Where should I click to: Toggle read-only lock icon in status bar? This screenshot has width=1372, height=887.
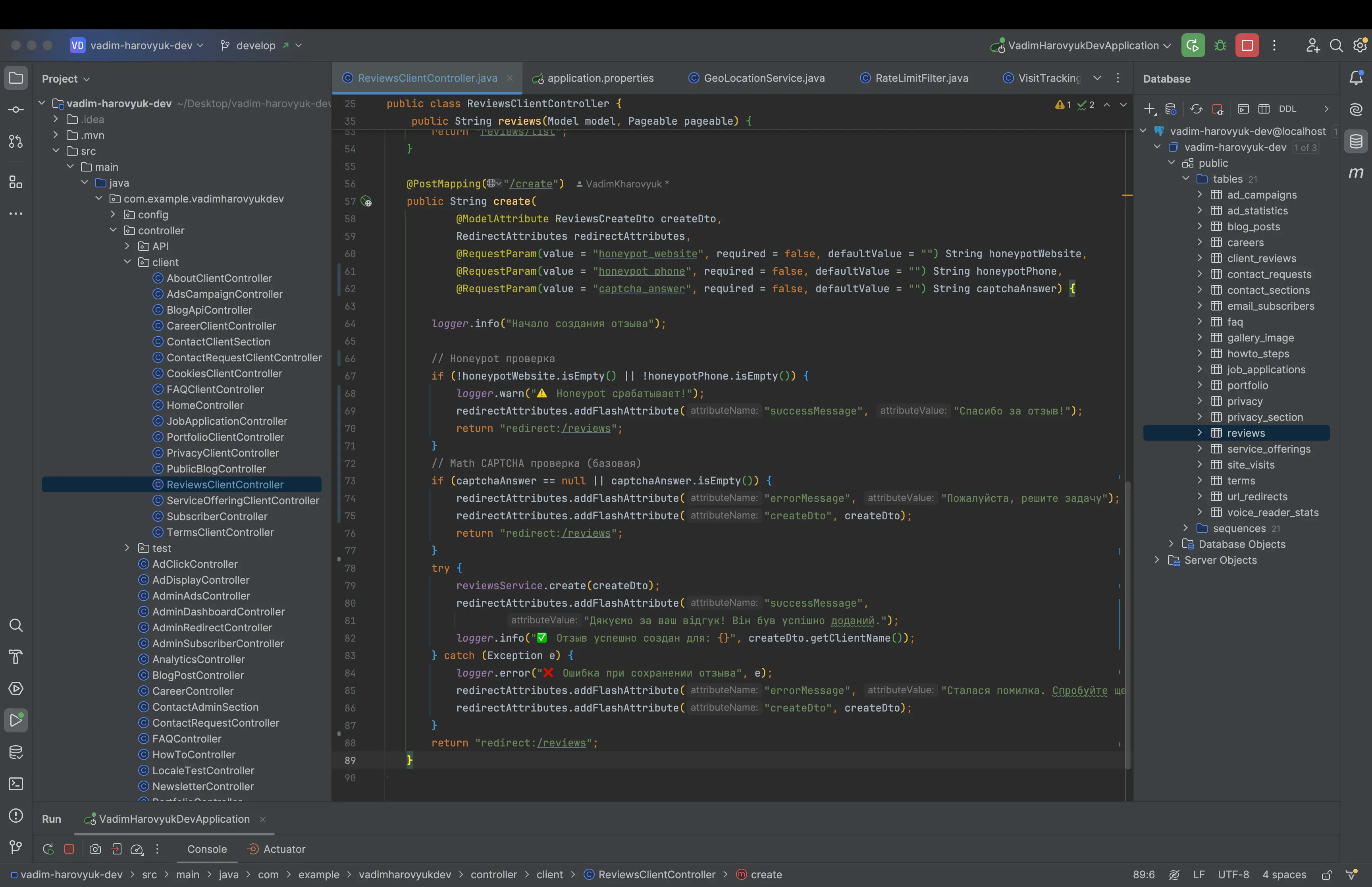click(x=1326, y=875)
